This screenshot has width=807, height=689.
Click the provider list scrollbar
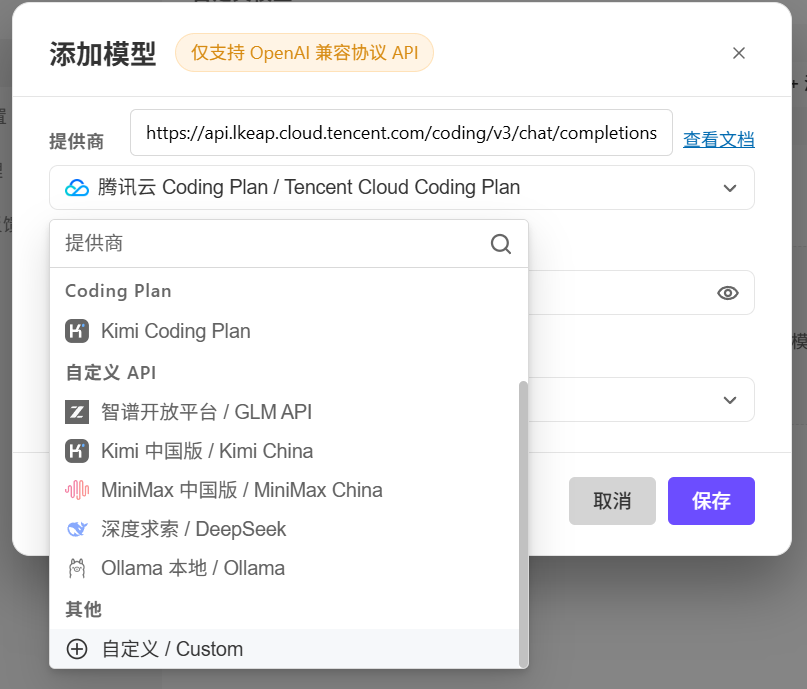(x=523, y=524)
